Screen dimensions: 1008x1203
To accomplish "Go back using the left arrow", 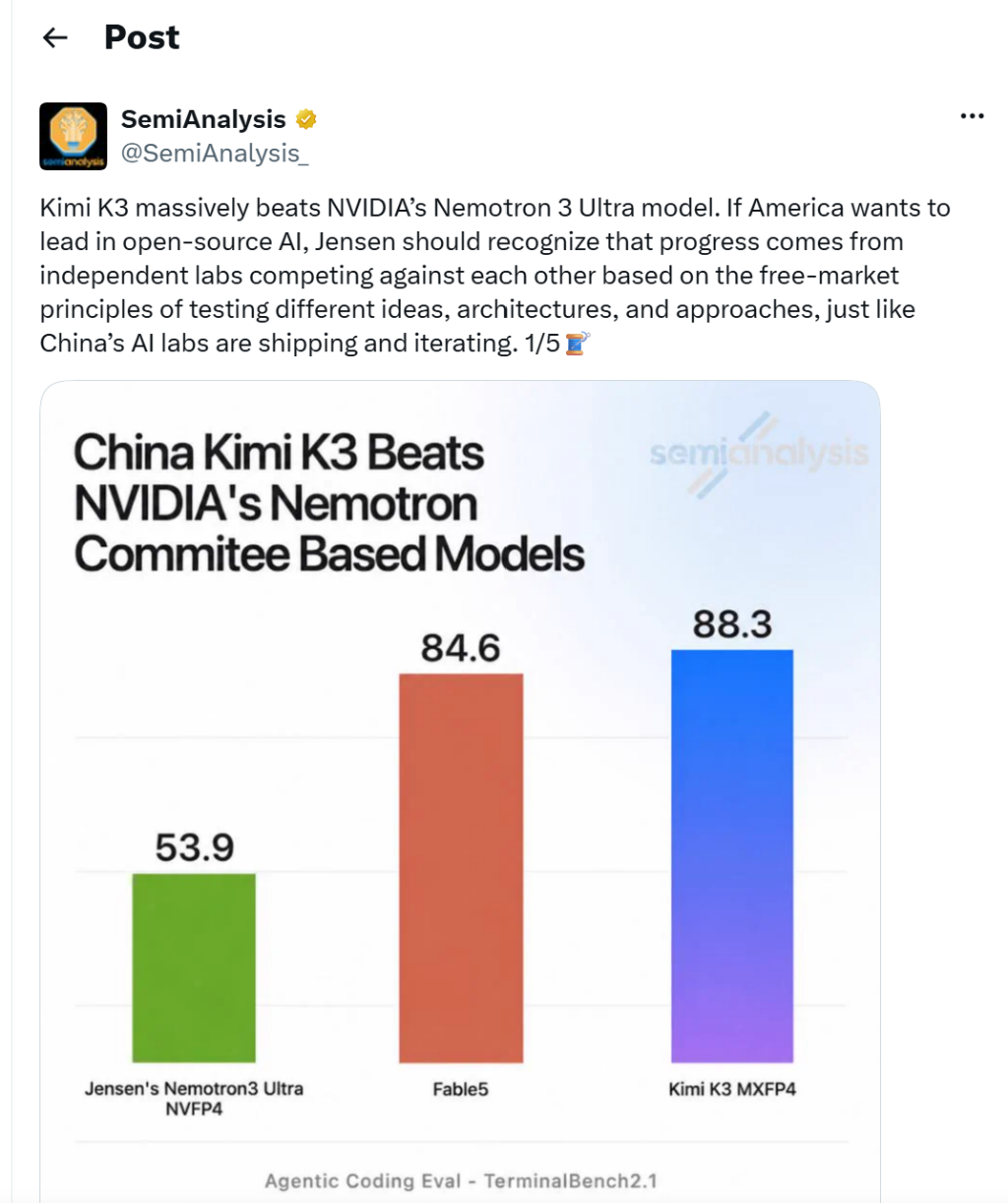I will tap(55, 37).
